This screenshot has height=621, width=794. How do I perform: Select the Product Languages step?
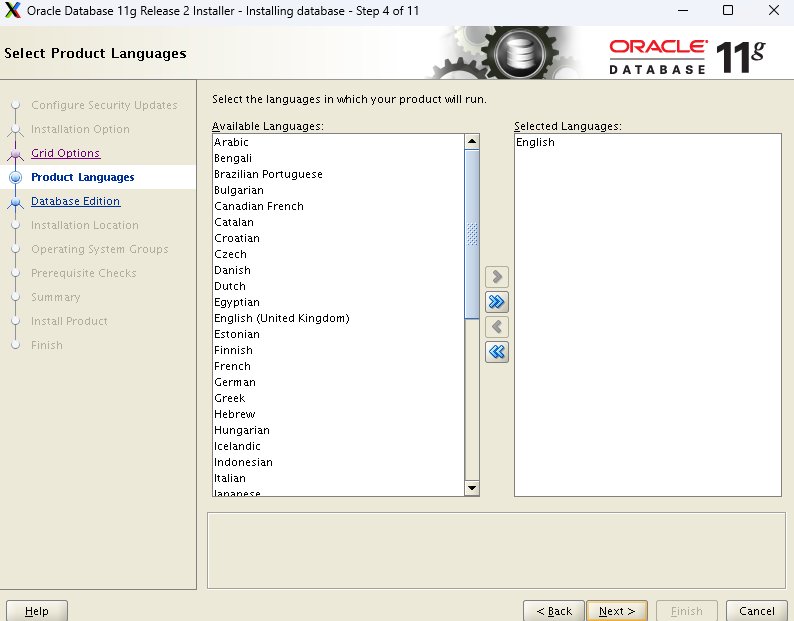pyautogui.click(x=83, y=177)
